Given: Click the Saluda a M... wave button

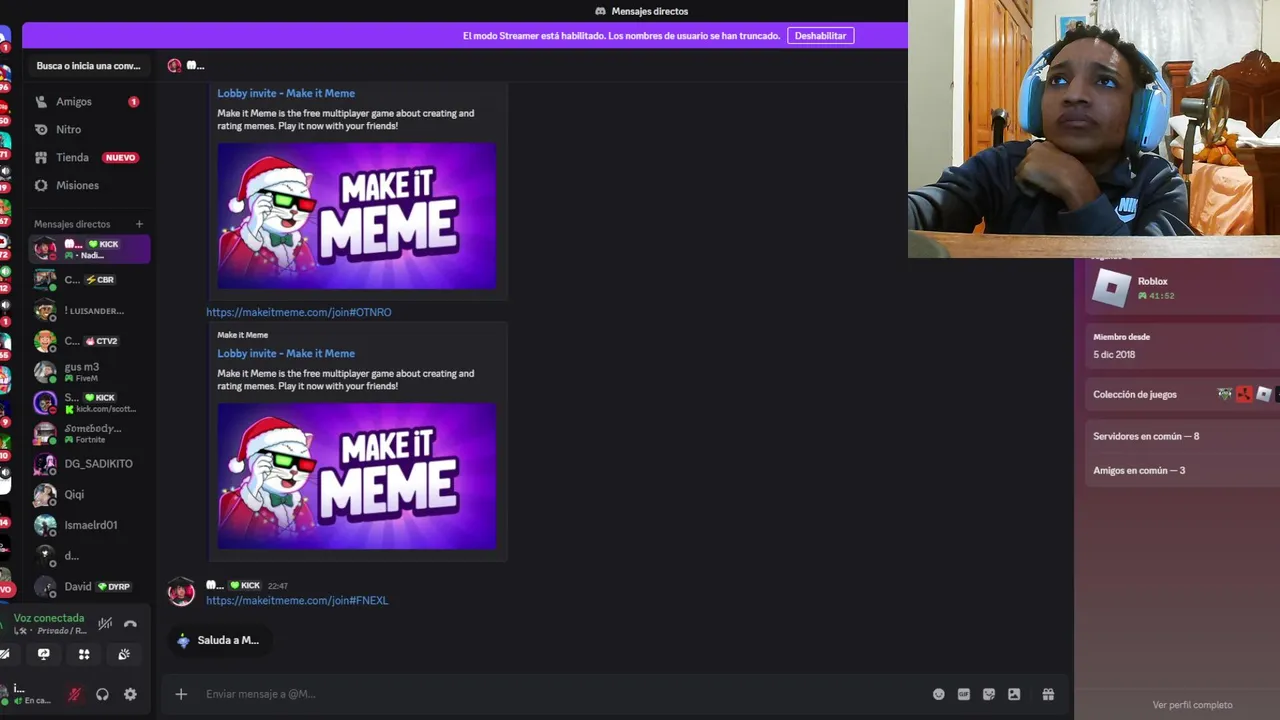Looking at the screenshot, I should pos(219,640).
